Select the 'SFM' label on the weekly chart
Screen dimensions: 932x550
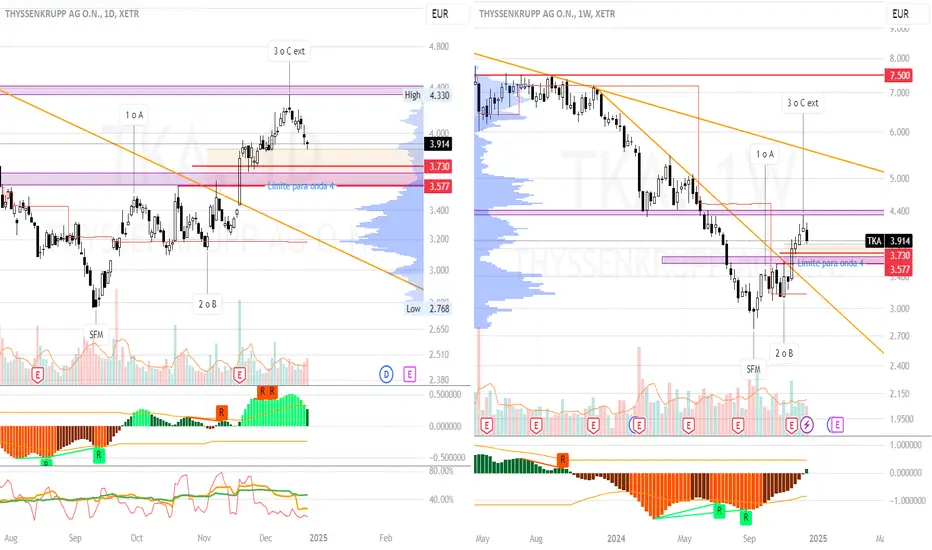click(753, 369)
